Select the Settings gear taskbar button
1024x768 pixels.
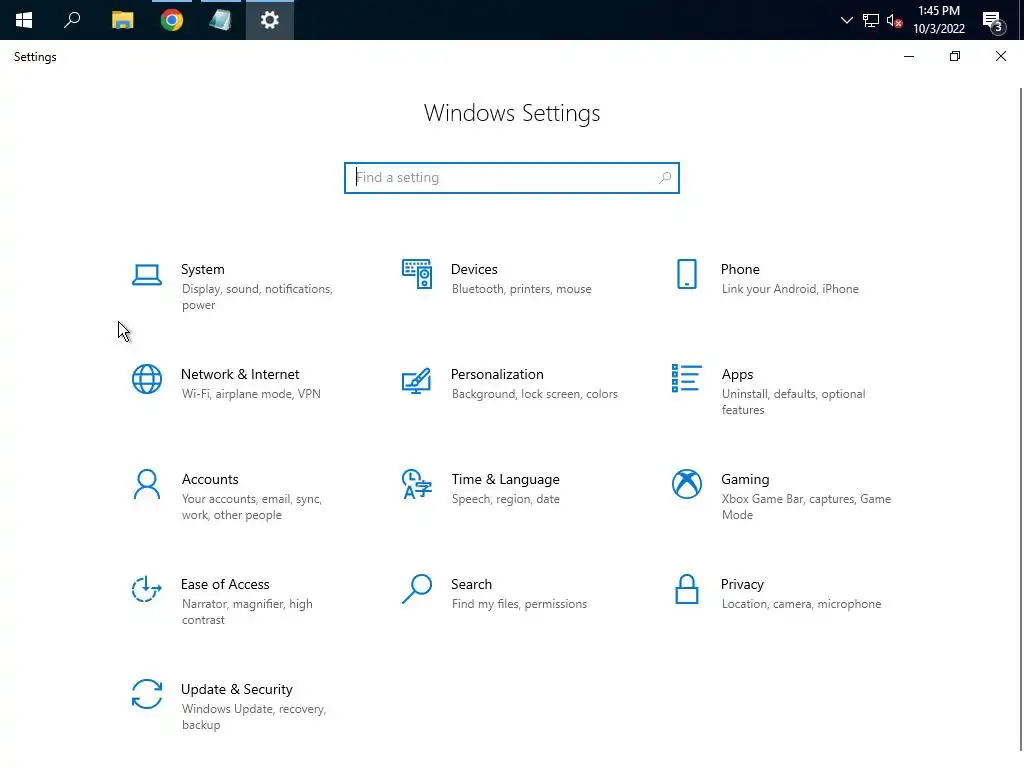(x=270, y=20)
